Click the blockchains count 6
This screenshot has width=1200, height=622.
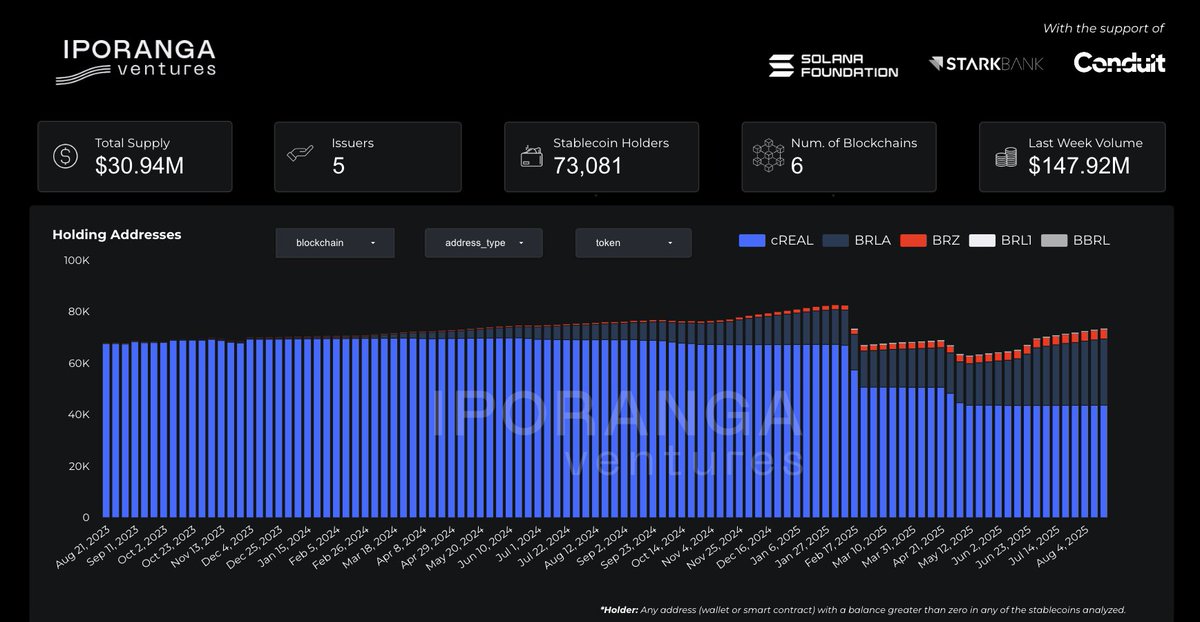point(797,167)
